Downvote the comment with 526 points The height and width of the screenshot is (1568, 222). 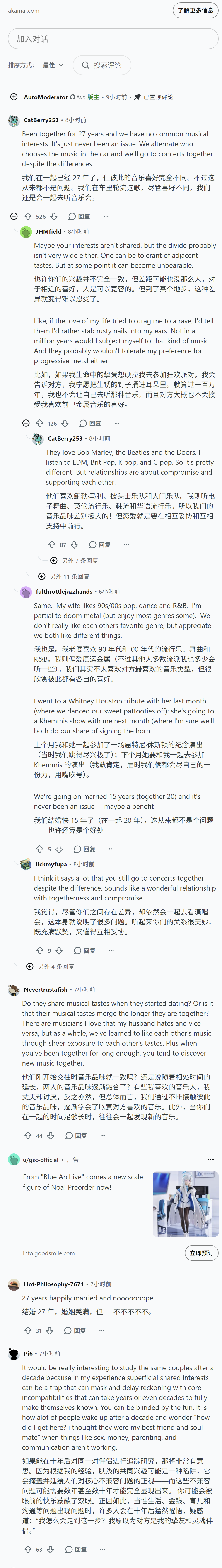[x=54, y=216]
